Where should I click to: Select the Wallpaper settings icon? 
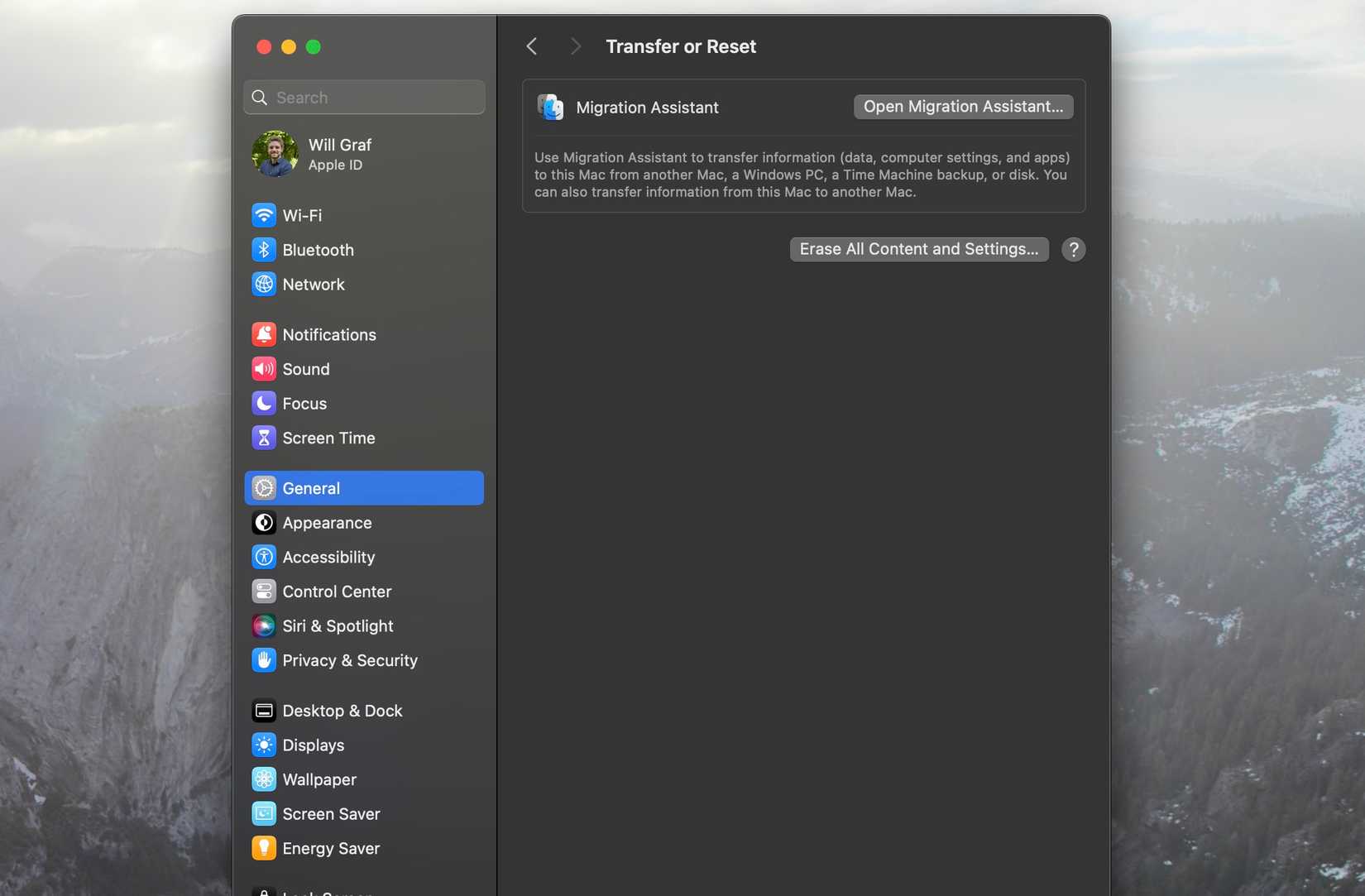coord(263,779)
